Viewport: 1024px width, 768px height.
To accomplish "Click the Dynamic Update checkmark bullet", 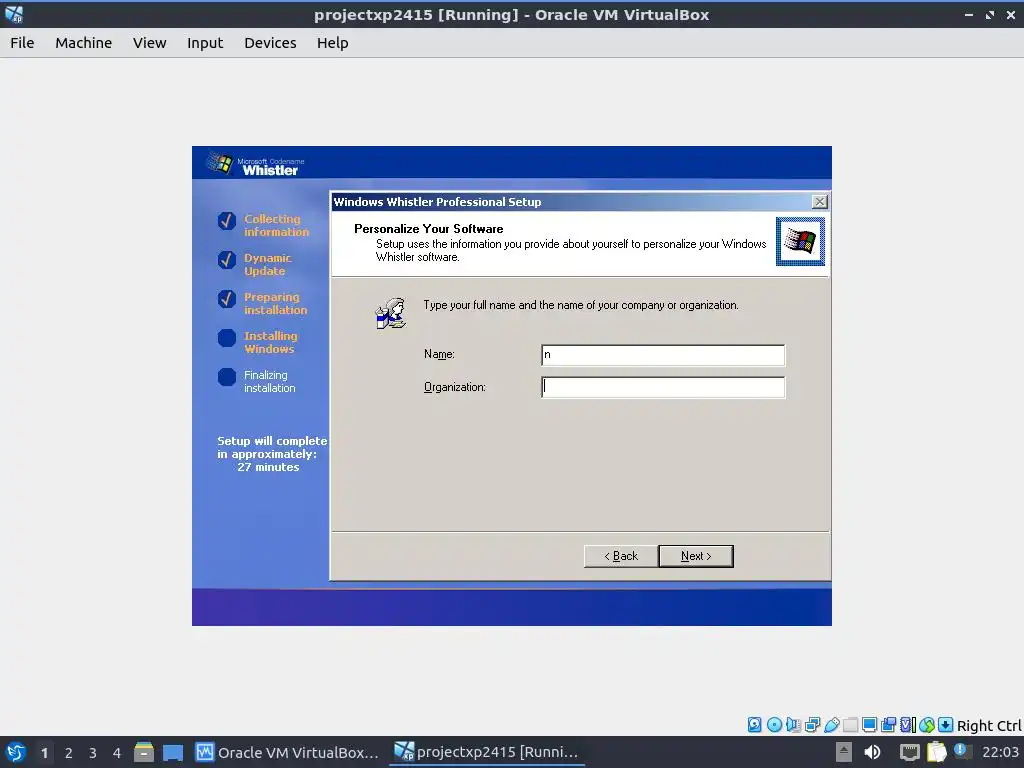I will point(227,260).
